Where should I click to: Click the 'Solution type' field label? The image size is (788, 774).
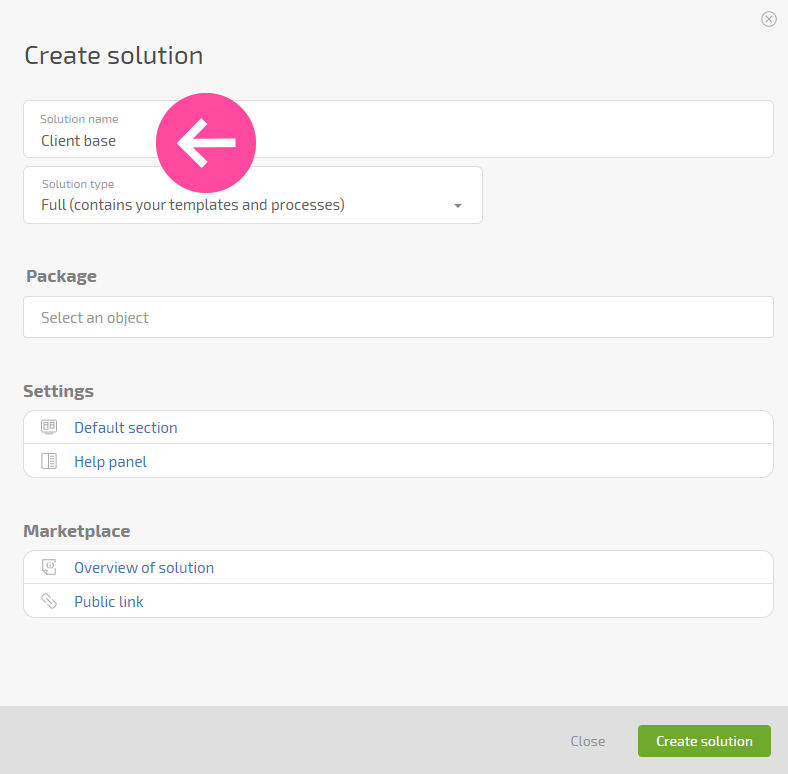click(x=78, y=184)
